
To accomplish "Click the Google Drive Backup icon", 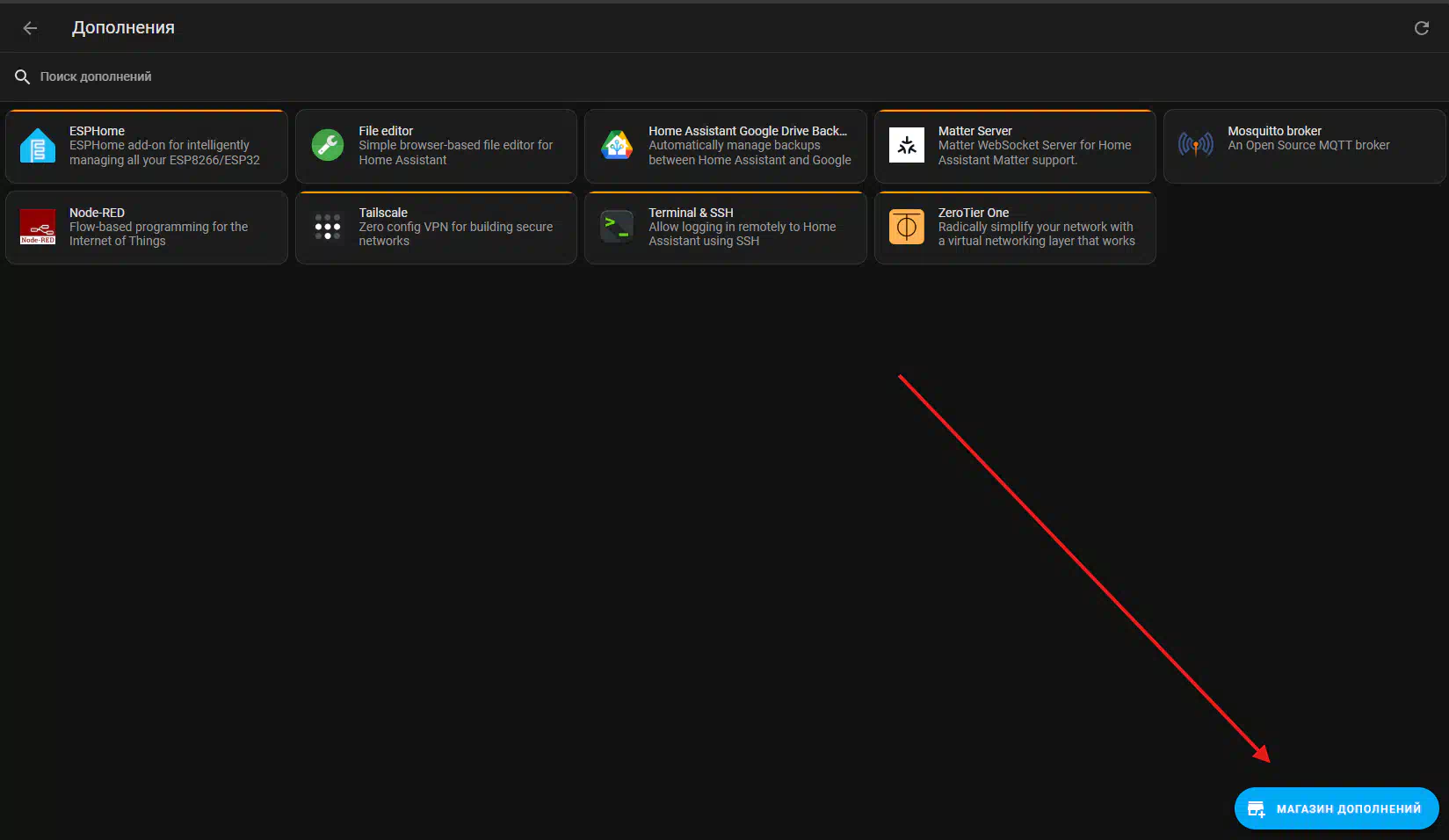I will pos(617,145).
